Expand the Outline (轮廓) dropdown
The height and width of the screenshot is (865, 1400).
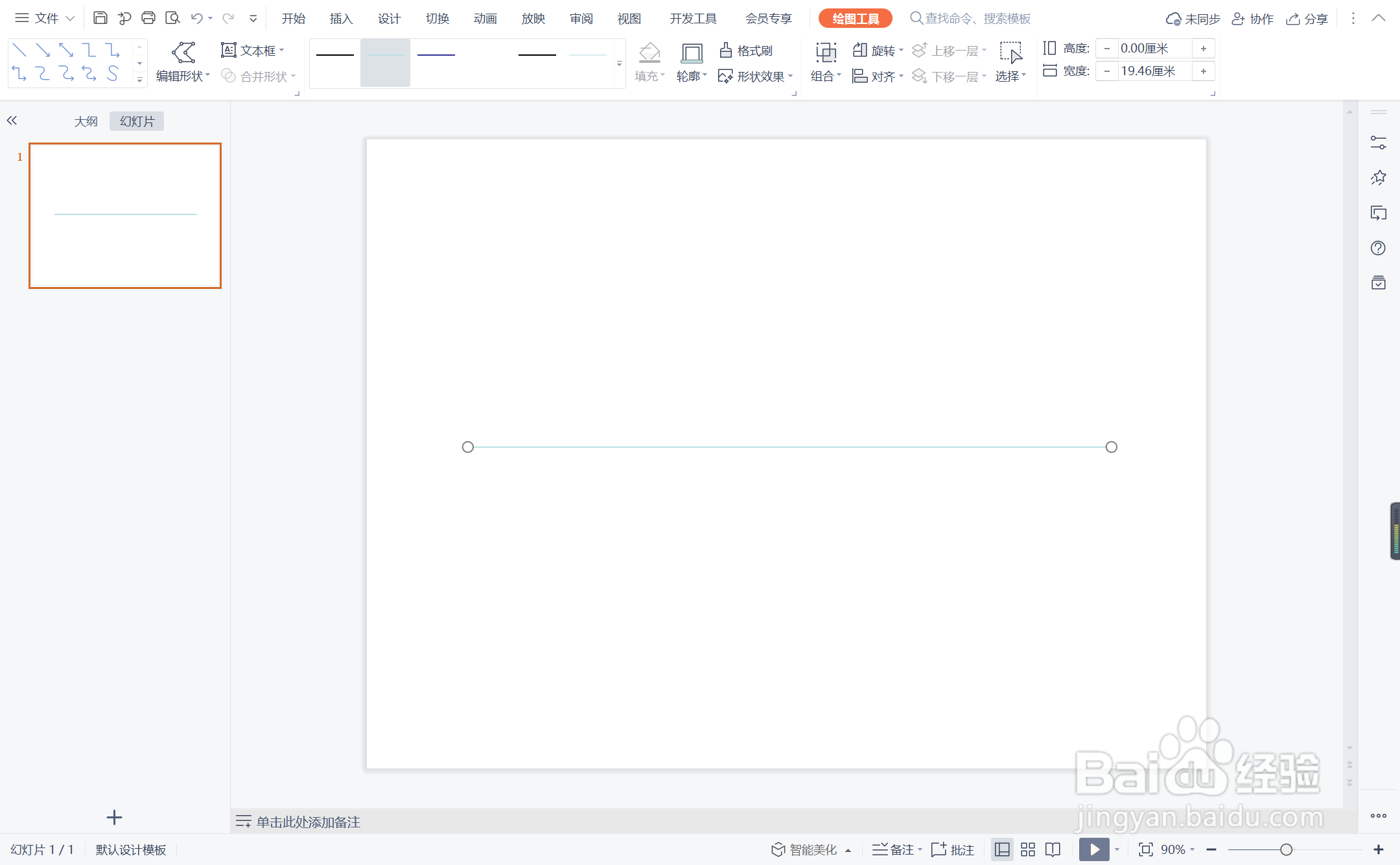pos(691,76)
